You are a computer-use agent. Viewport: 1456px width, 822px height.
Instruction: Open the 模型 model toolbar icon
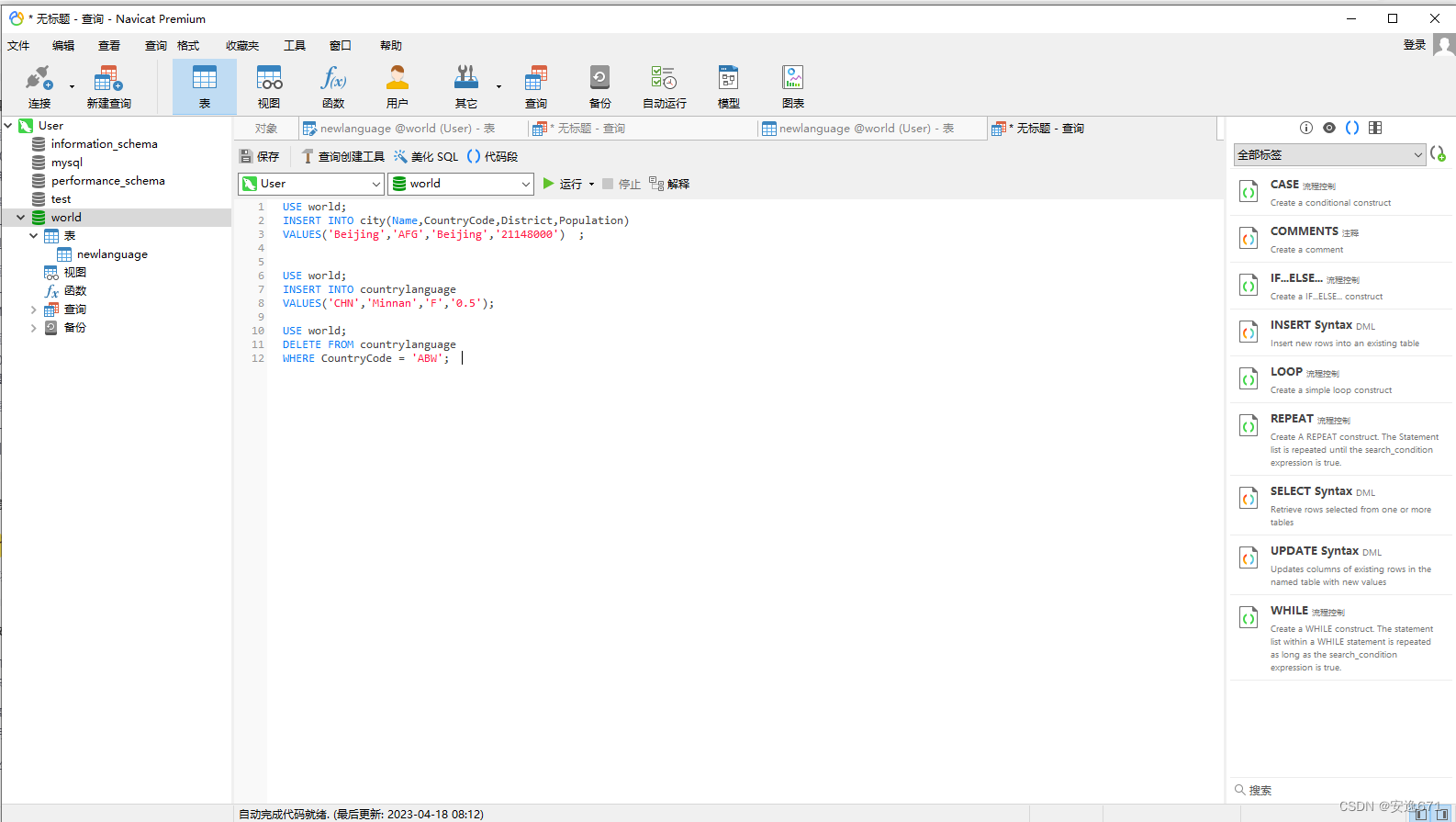click(x=729, y=87)
